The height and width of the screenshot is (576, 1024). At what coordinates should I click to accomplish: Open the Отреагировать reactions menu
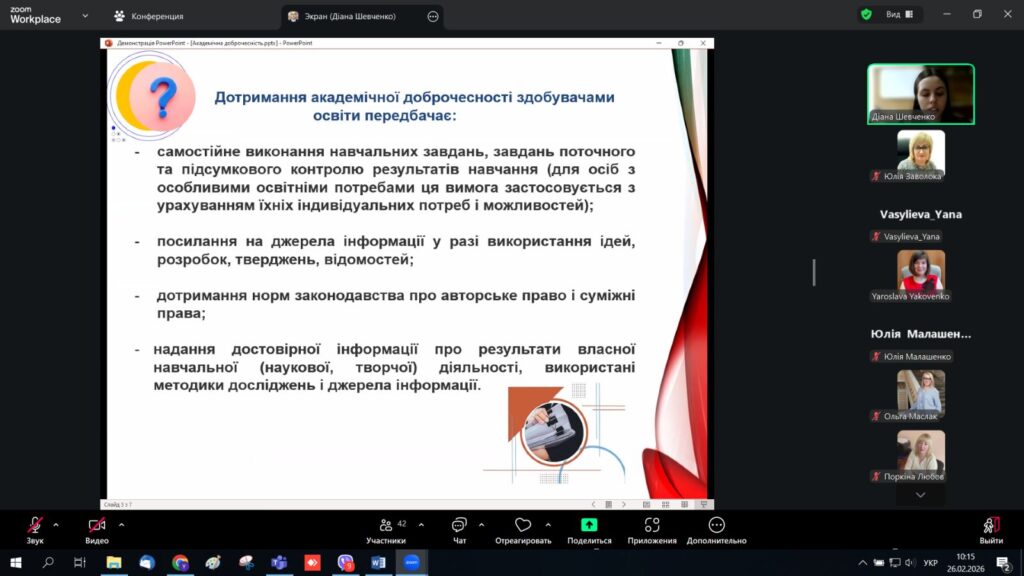click(522, 529)
